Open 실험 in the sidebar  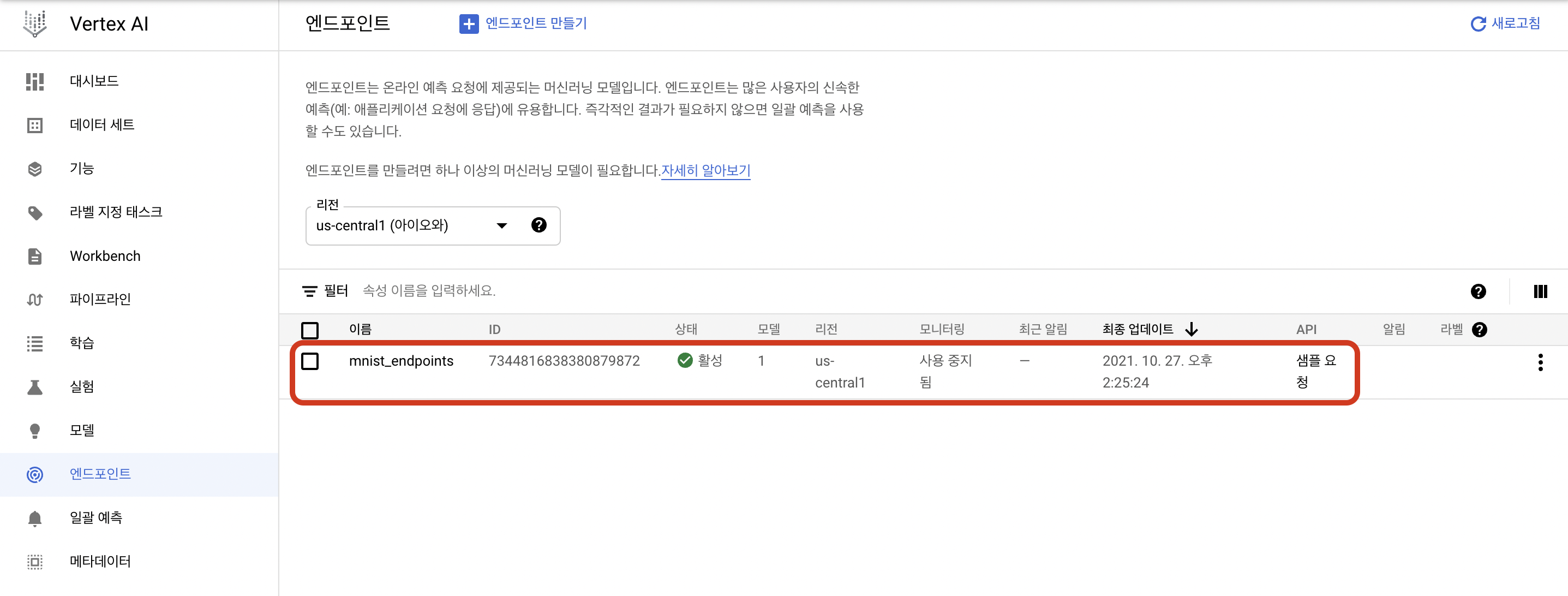tap(82, 386)
